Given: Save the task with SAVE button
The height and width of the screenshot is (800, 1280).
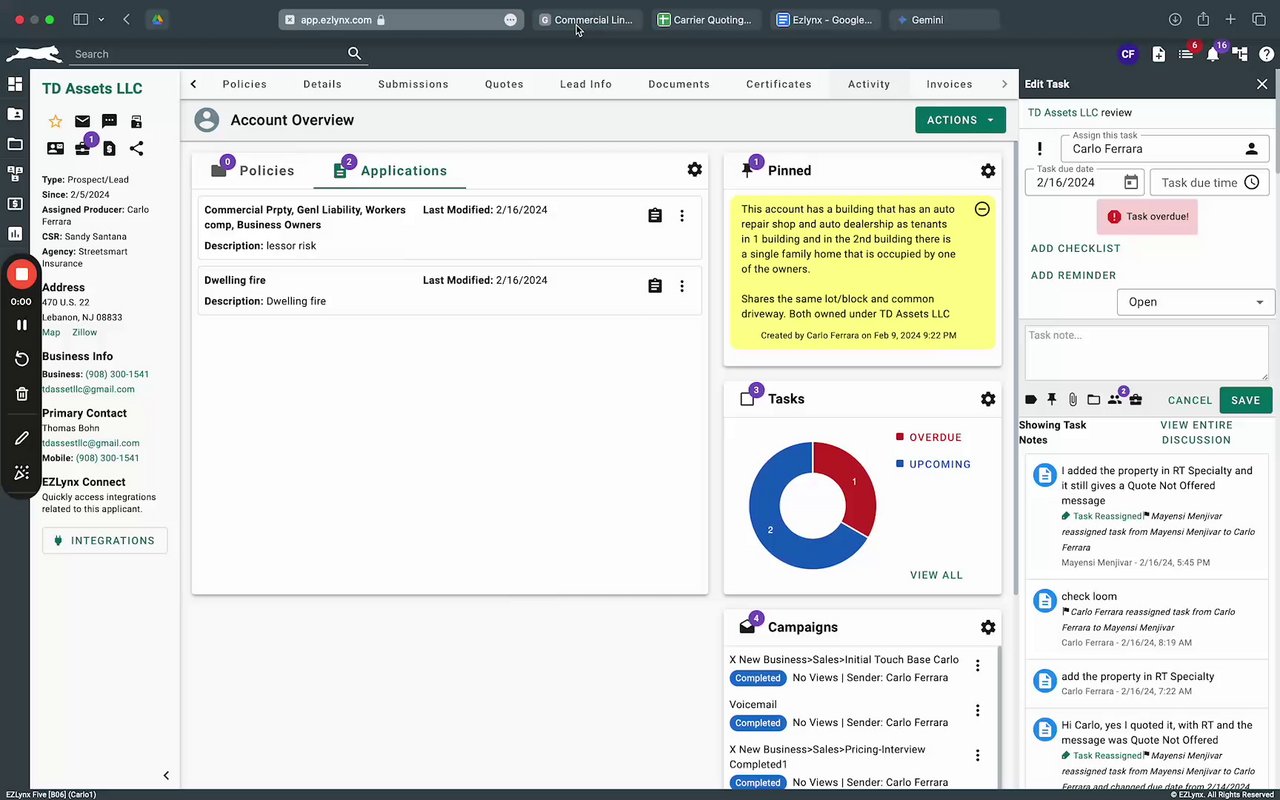Looking at the screenshot, I should (x=1246, y=400).
